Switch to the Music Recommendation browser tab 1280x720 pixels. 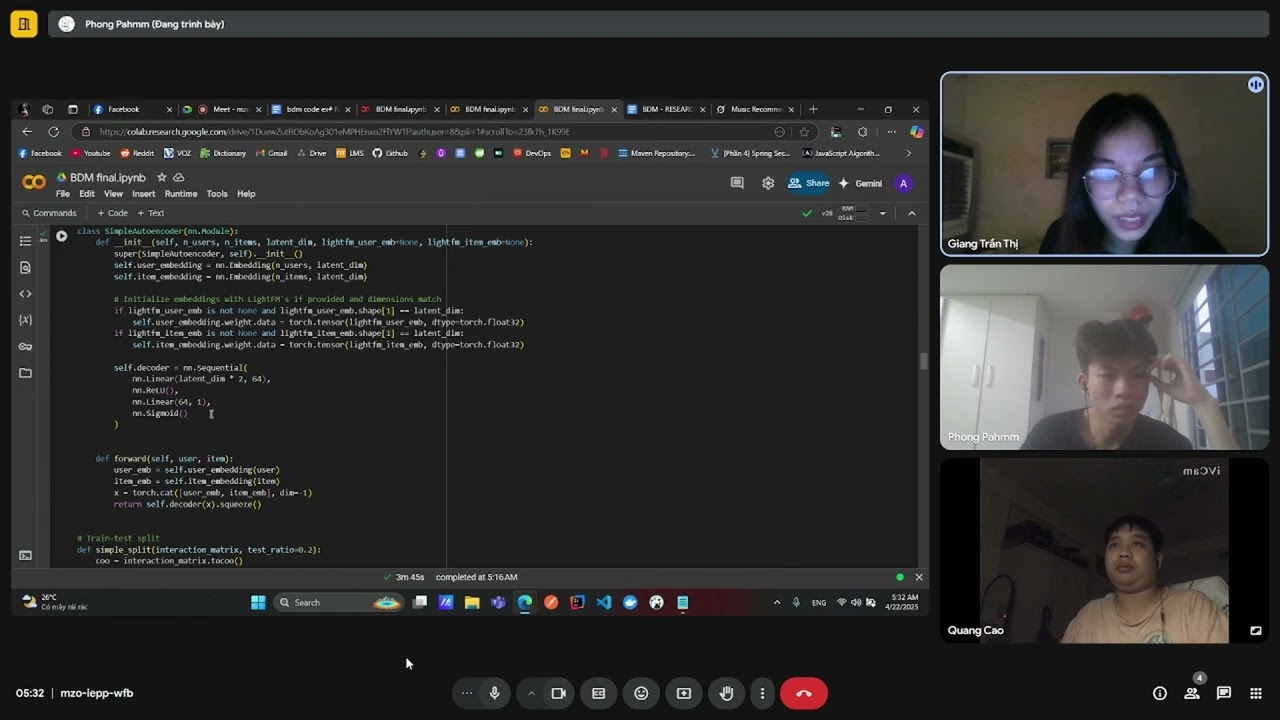pyautogui.click(x=755, y=109)
